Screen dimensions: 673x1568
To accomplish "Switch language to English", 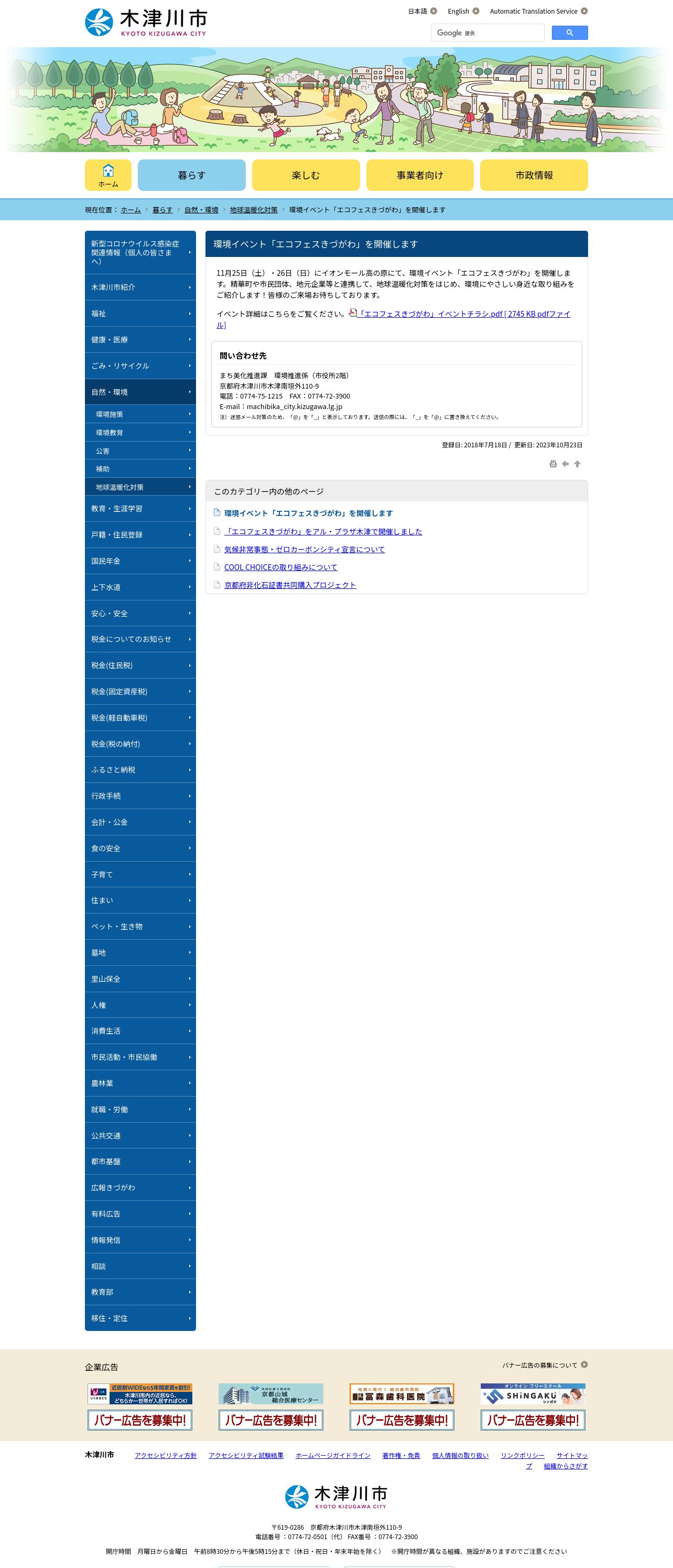I will (x=458, y=11).
